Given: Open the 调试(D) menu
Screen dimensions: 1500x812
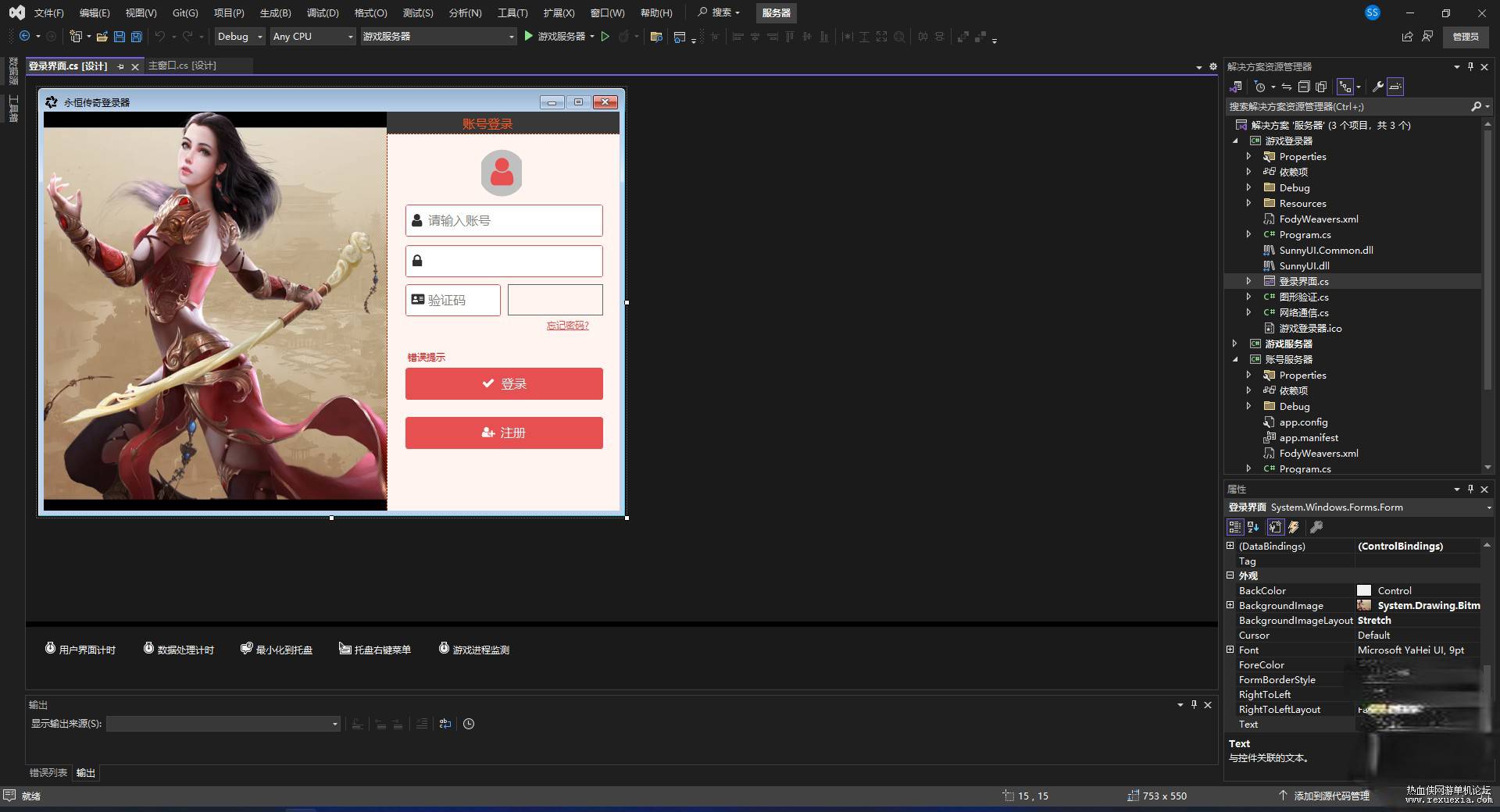Looking at the screenshot, I should click(x=323, y=12).
